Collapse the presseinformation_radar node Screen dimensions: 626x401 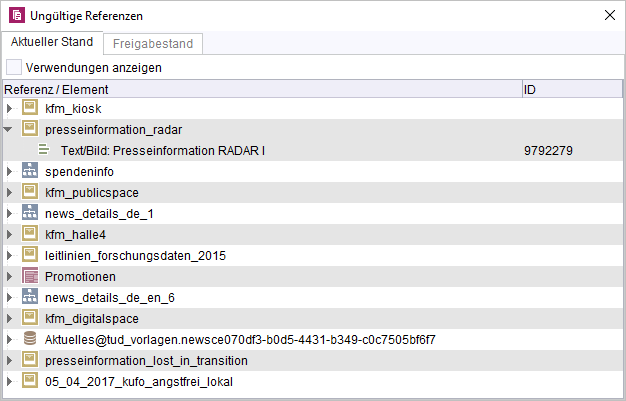point(8,129)
